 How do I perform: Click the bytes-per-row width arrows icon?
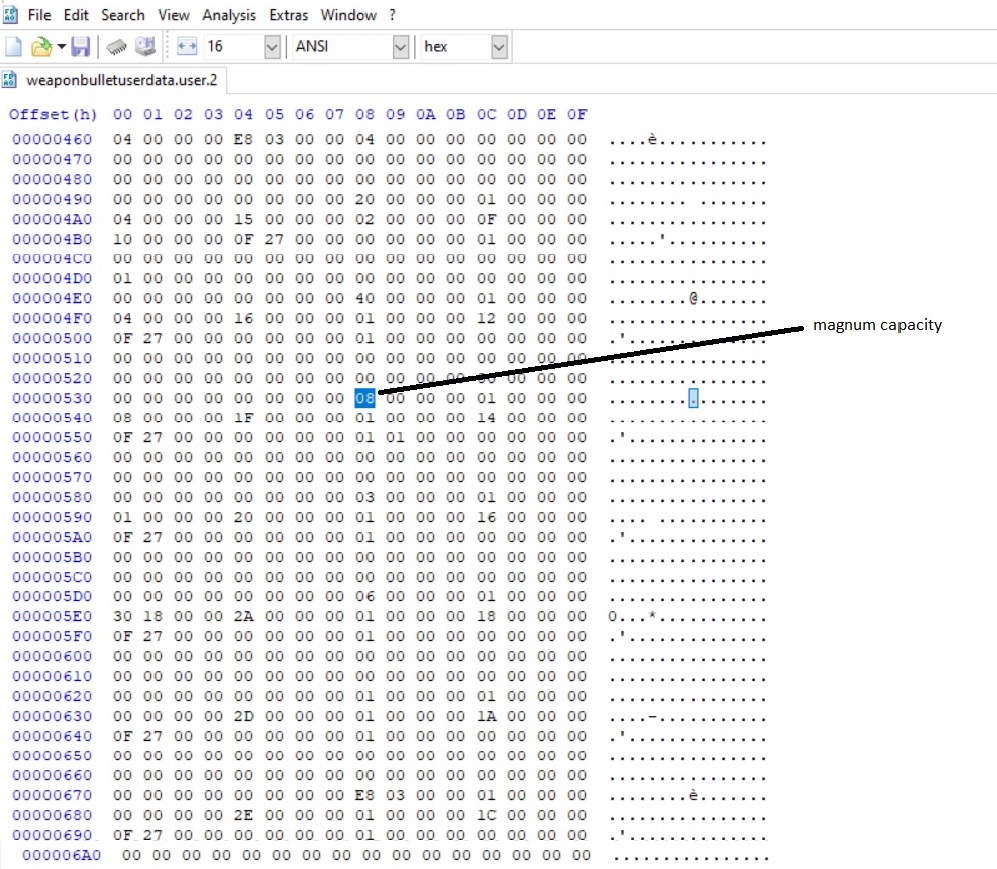(187, 46)
